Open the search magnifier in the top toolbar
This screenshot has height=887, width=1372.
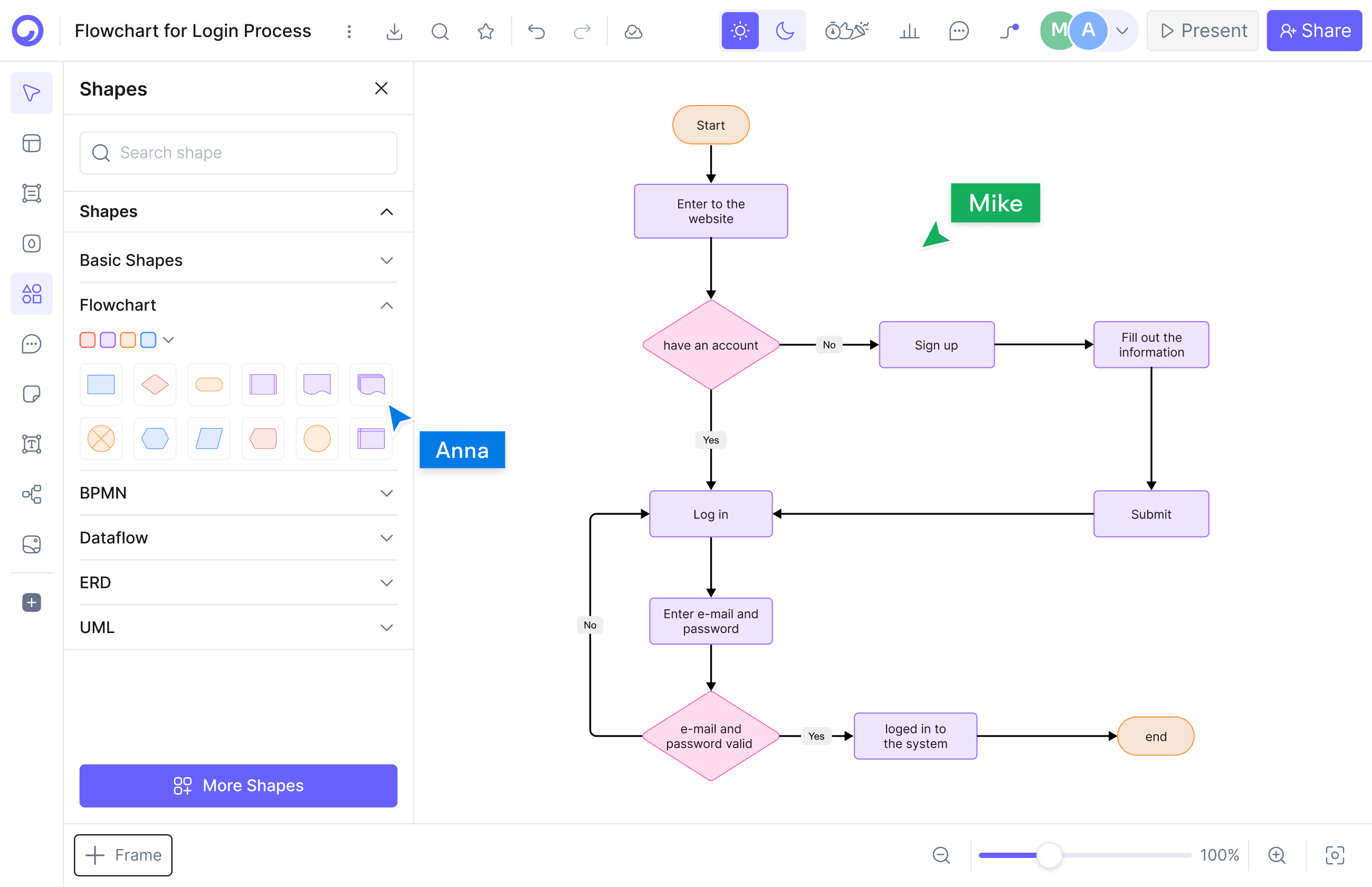click(440, 31)
